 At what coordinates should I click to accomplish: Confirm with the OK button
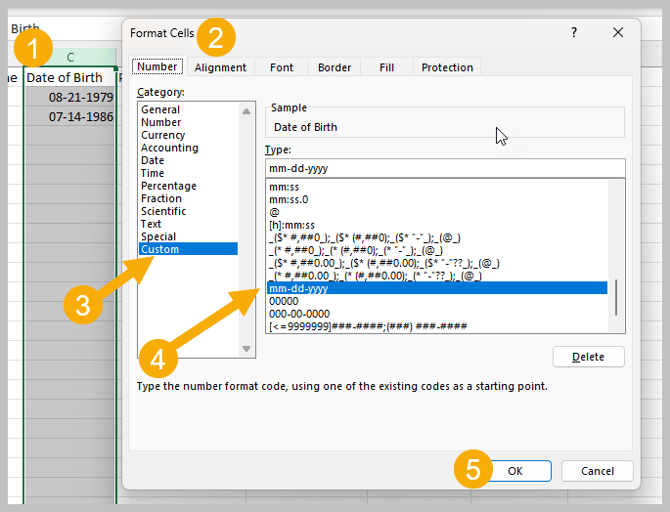click(515, 471)
